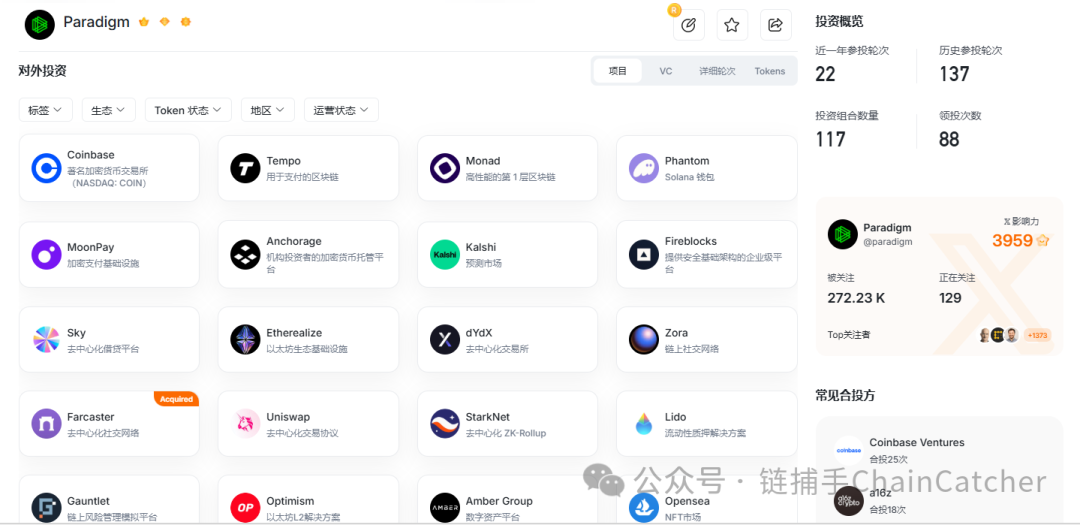Open the Anchorage project name link
Screen dimensions: 1080x525
click(294, 241)
